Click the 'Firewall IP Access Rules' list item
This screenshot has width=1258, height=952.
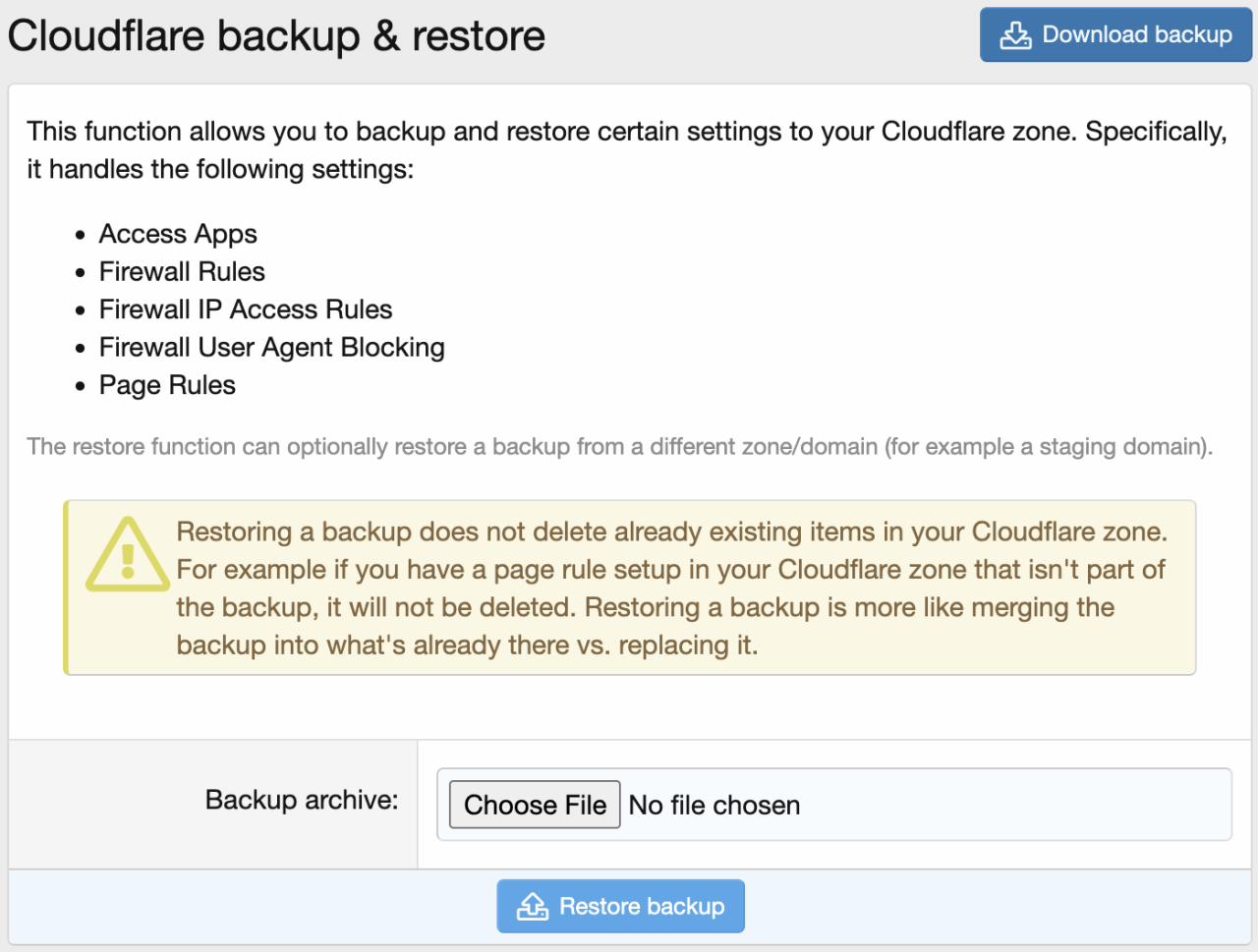[246, 309]
